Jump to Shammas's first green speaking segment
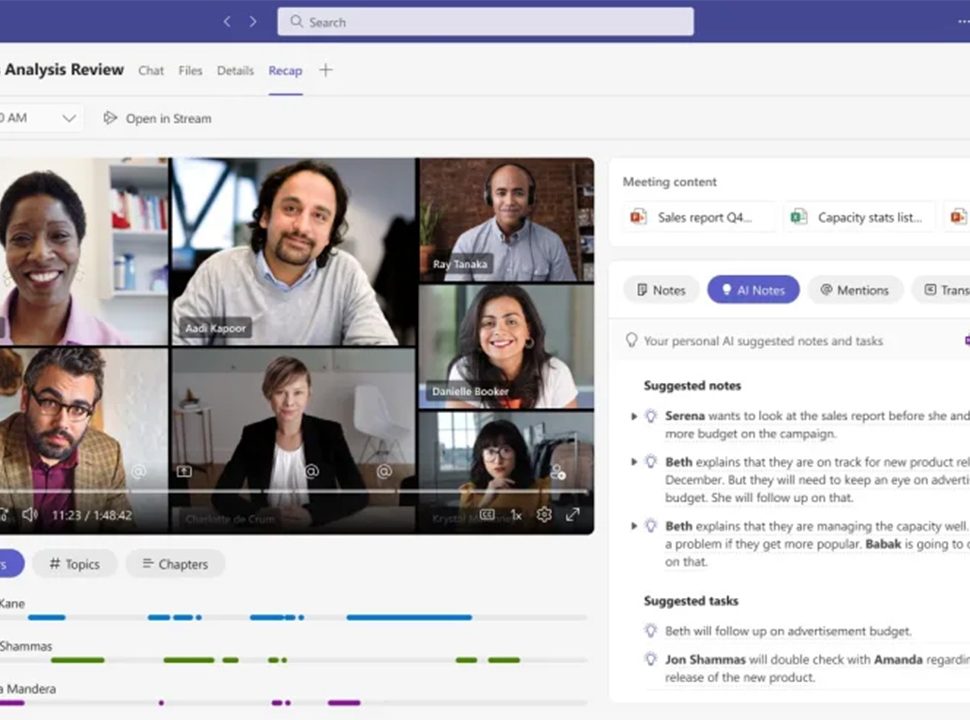The height and width of the screenshot is (720, 970). 77,660
